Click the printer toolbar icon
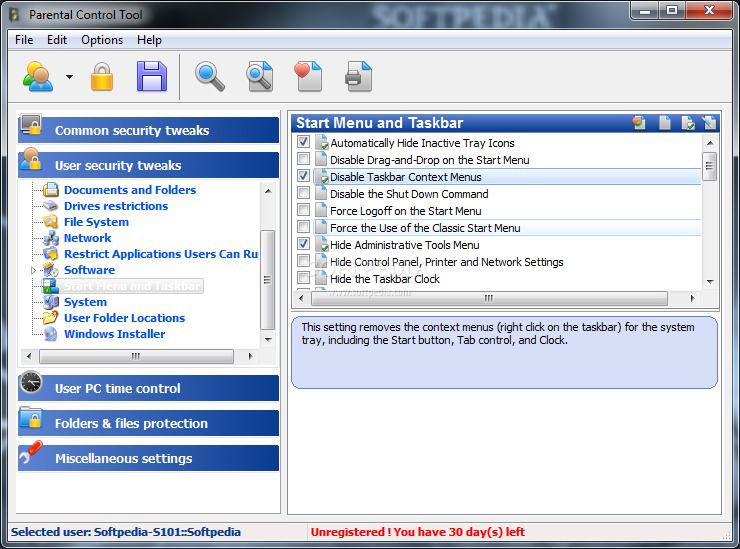740x549 pixels. coord(359,76)
